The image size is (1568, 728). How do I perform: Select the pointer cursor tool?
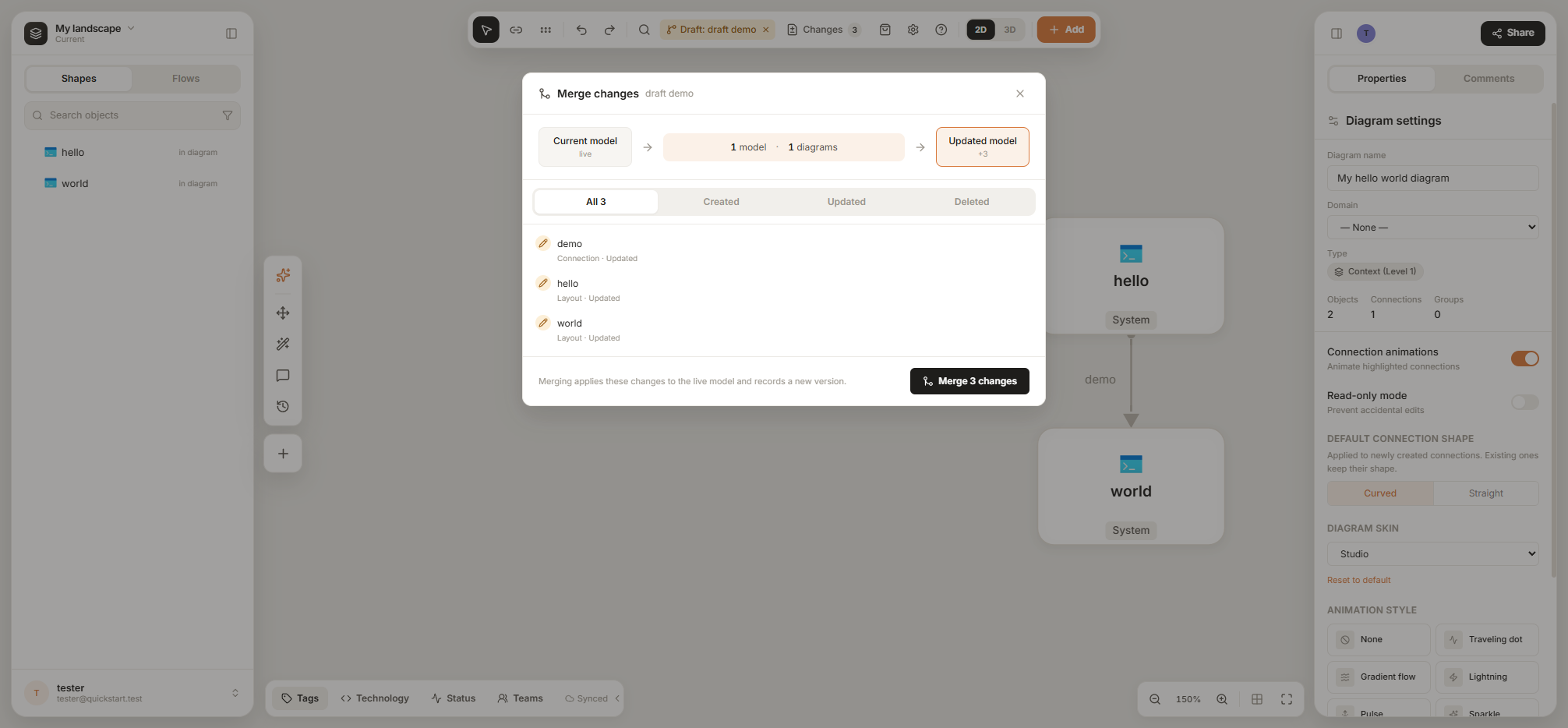tap(486, 30)
